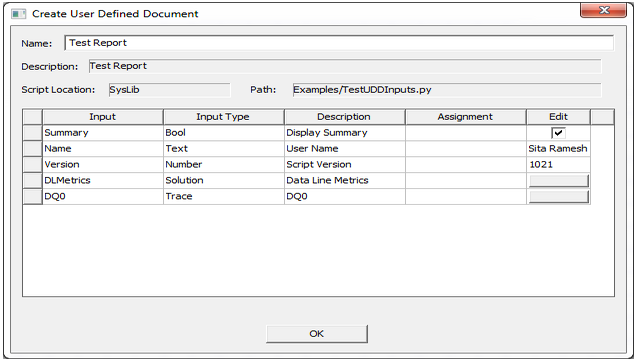Click the 'Summary' input cell
This screenshot has width=642, height=364.
coord(103,133)
